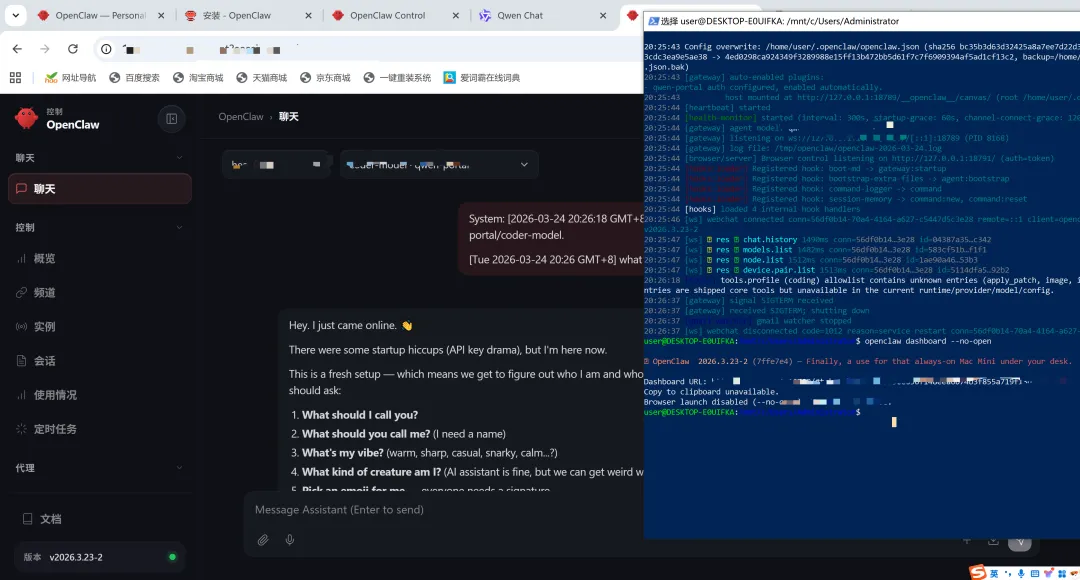Collapse the OpenClaw sidebar with the panel icon
The height and width of the screenshot is (580, 1080).
(x=172, y=119)
